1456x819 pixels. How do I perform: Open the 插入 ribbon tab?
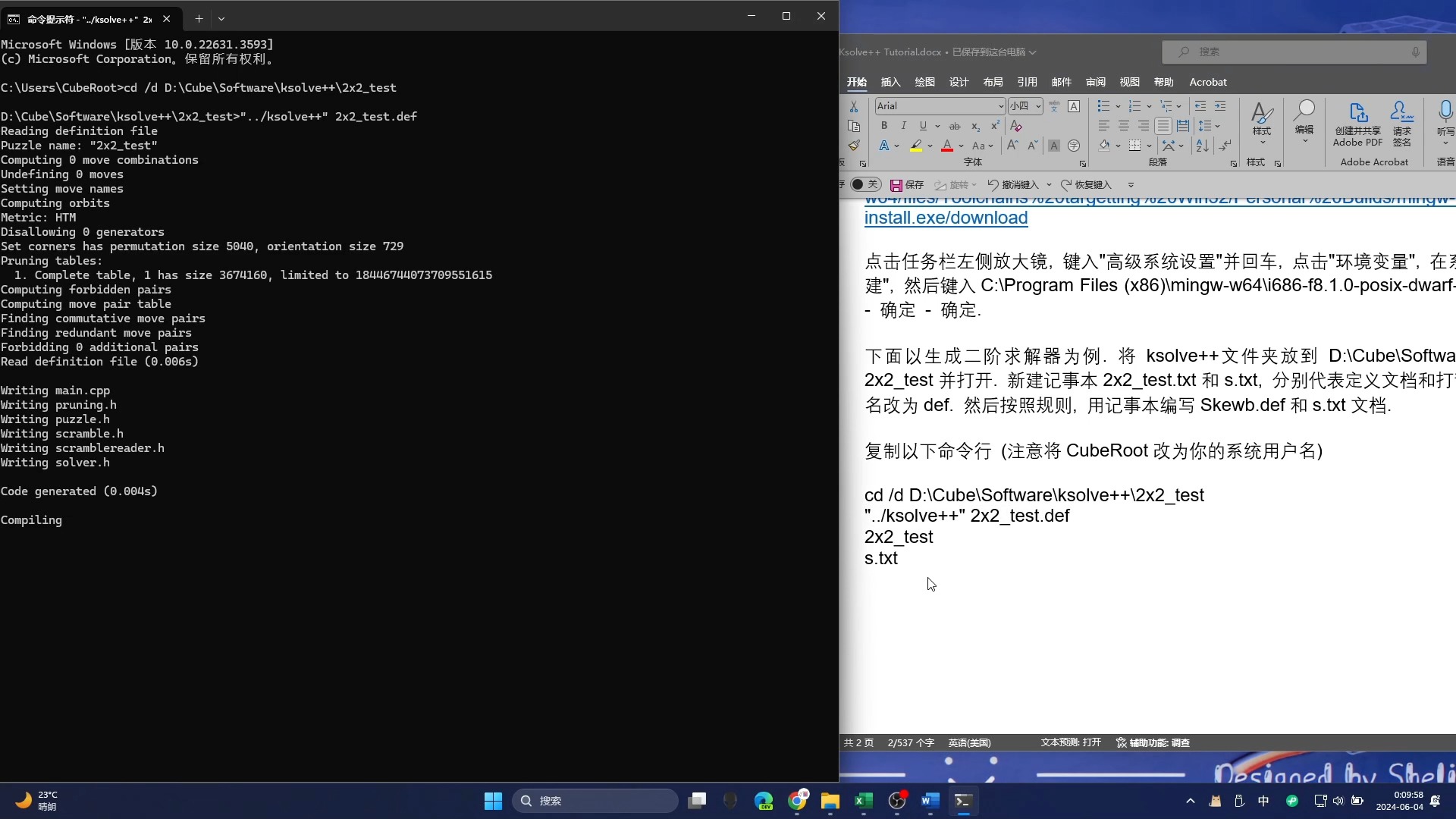pos(890,82)
